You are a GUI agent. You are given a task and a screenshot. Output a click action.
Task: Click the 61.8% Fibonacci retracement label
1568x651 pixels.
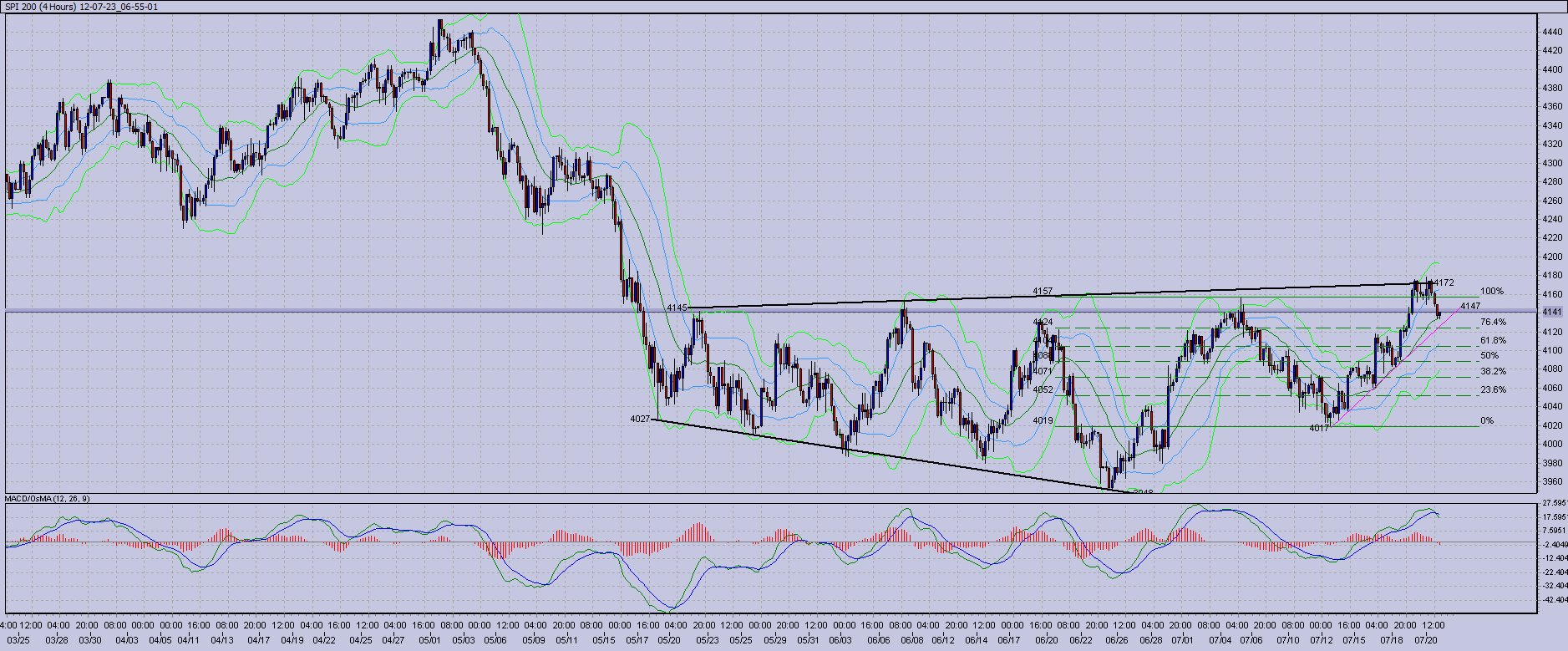pyautogui.click(x=1493, y=341)
